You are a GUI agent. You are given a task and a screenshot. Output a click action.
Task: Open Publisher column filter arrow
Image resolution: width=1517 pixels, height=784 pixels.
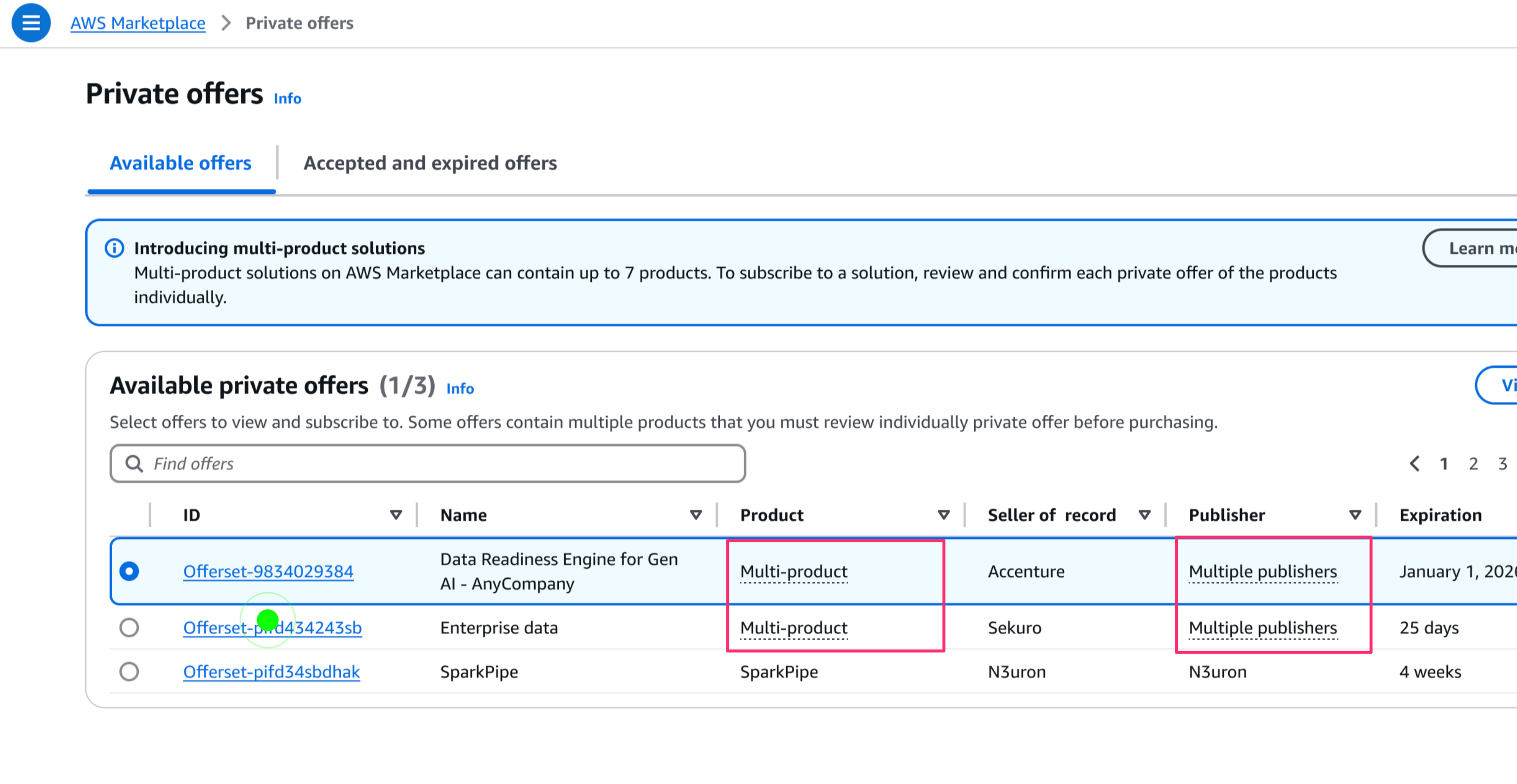pos(1354,515)
